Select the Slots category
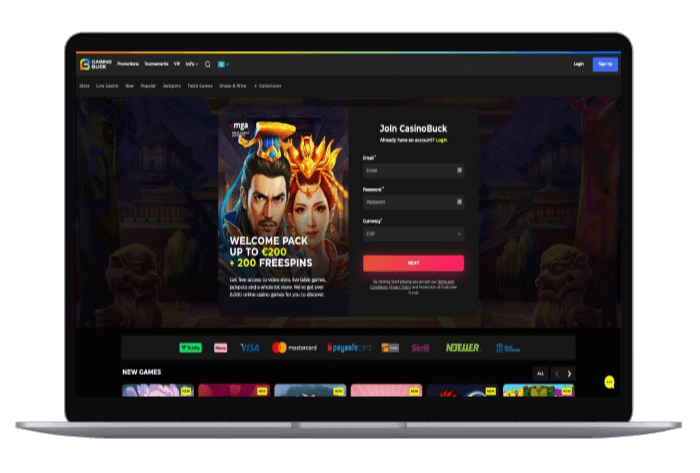Viewport: 700px width, 473px height. click(x=84, y=86)
